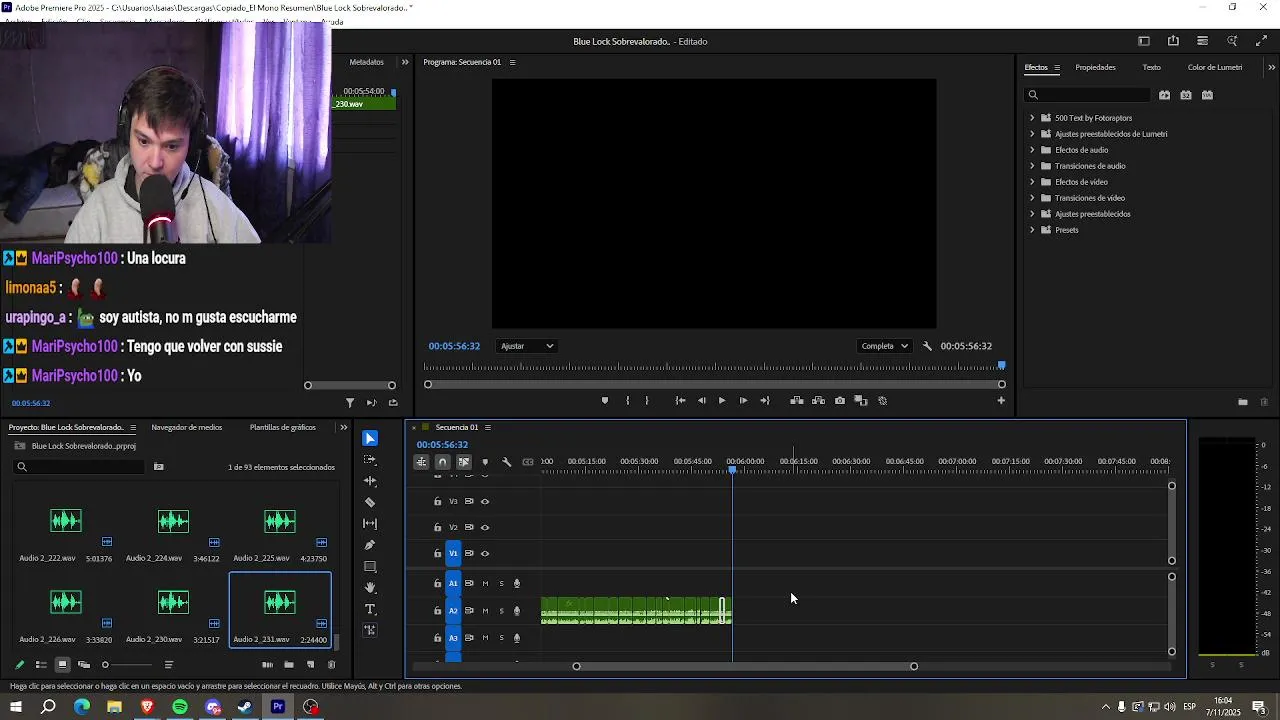This screenshot has width=1280, height=720.
Task: Click the New Bin folder icon in Project panel
Action: 289,665
